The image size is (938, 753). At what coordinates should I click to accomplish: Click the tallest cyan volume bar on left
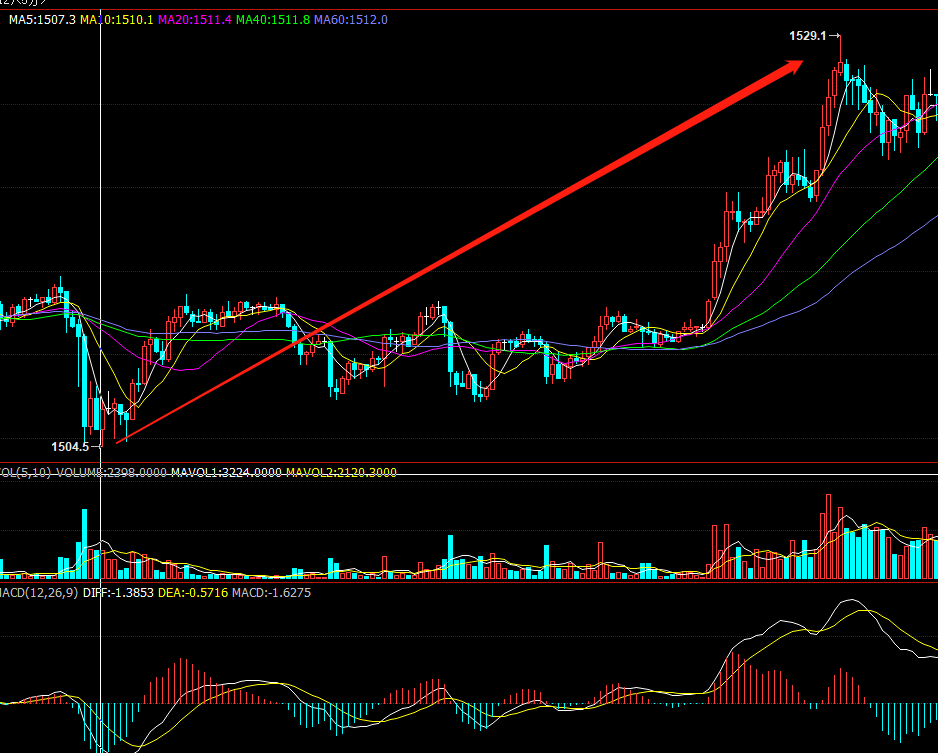[x=83, y=545]
